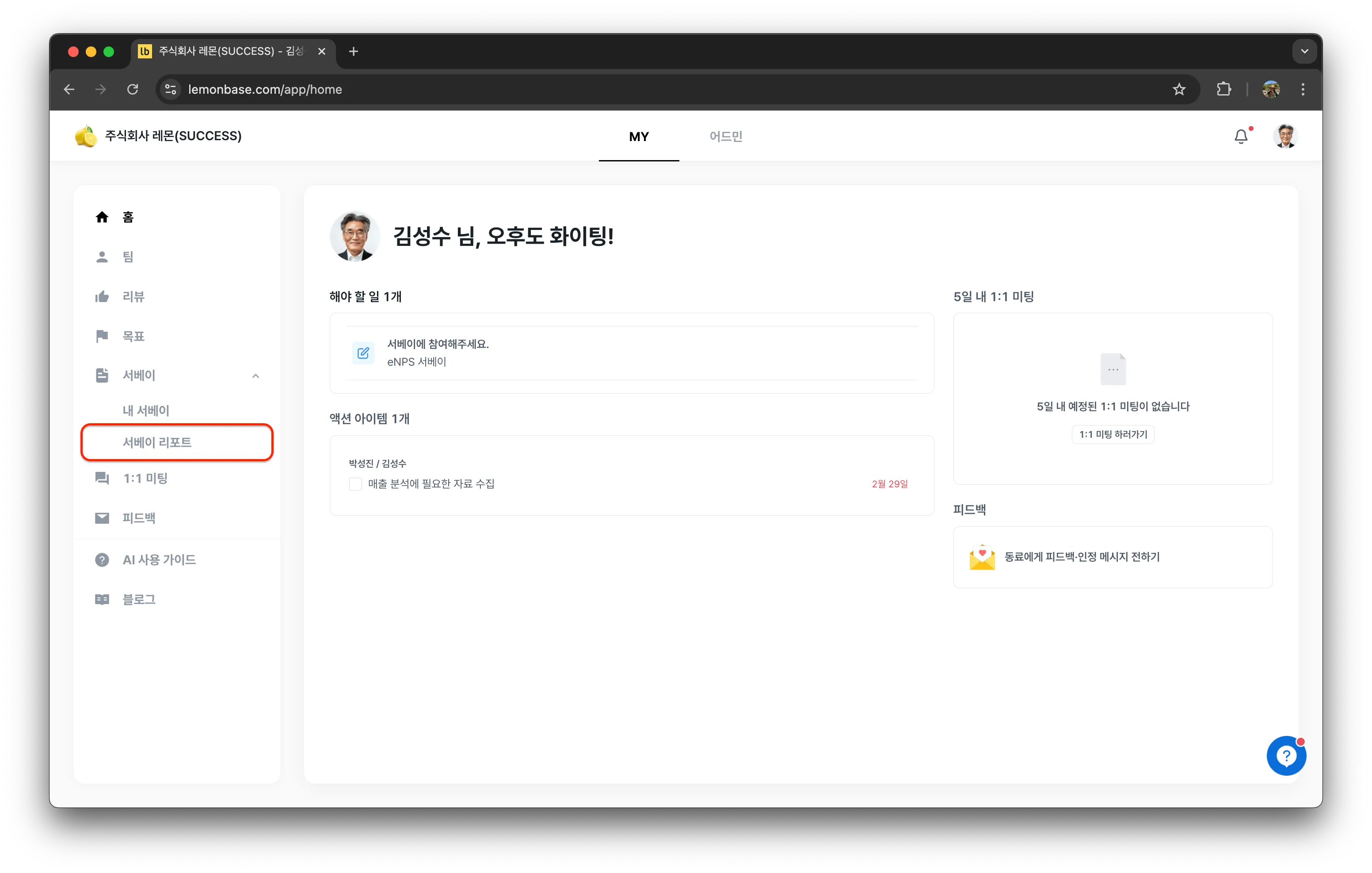Open a new browser tab
The height and width of the screenshot is (873, 1372).
[353, 51]
